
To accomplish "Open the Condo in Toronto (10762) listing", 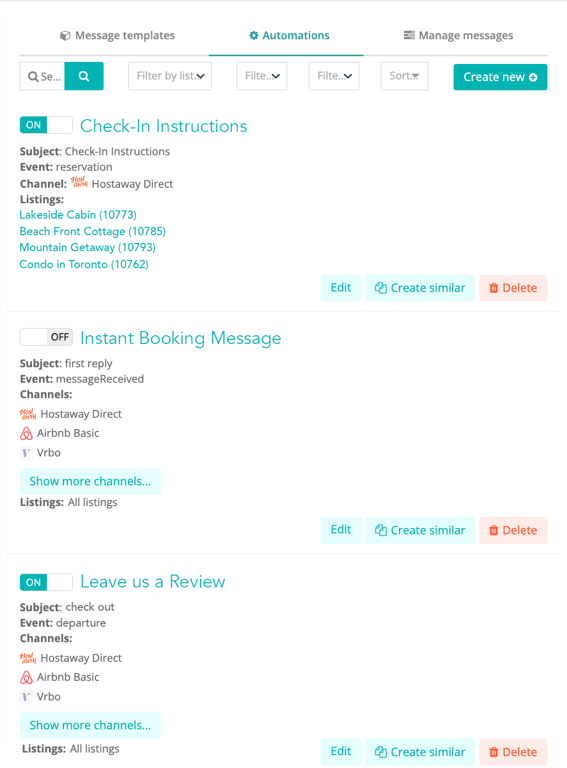I will tap(84, 264).
